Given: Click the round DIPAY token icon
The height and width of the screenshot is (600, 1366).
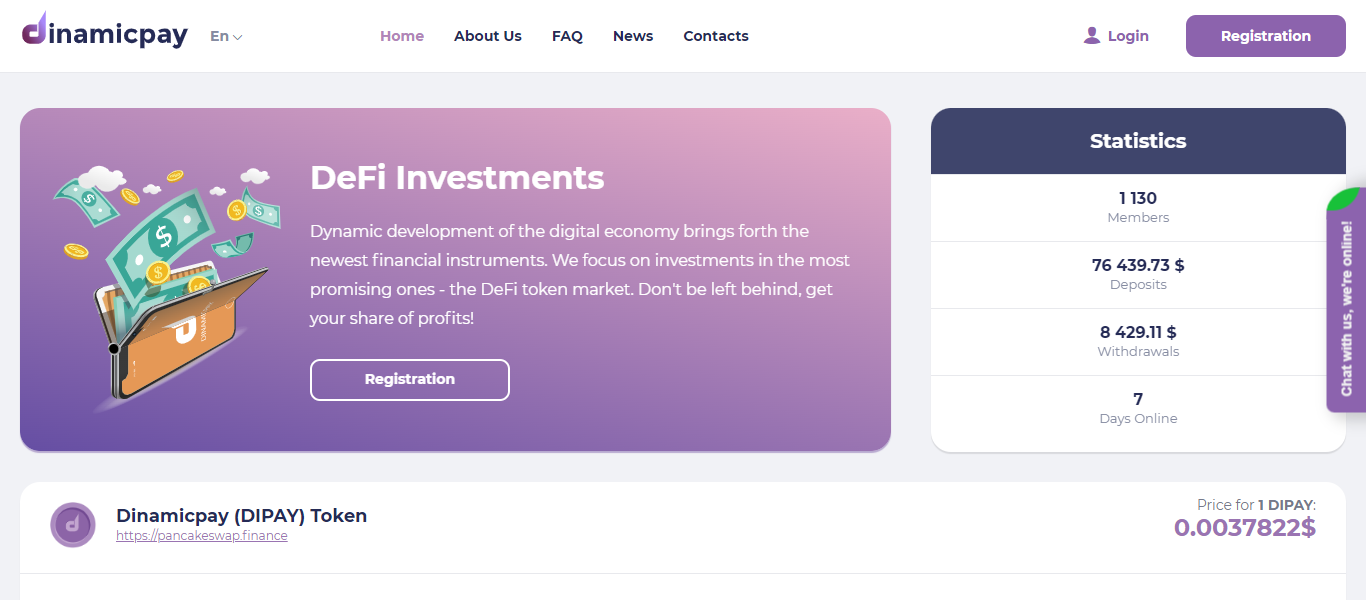Looking at the screenshot, I should pos(73,525).
